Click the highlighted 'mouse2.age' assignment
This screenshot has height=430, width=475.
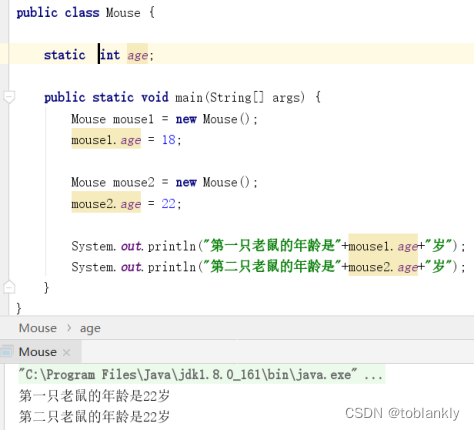pos(106,203)
